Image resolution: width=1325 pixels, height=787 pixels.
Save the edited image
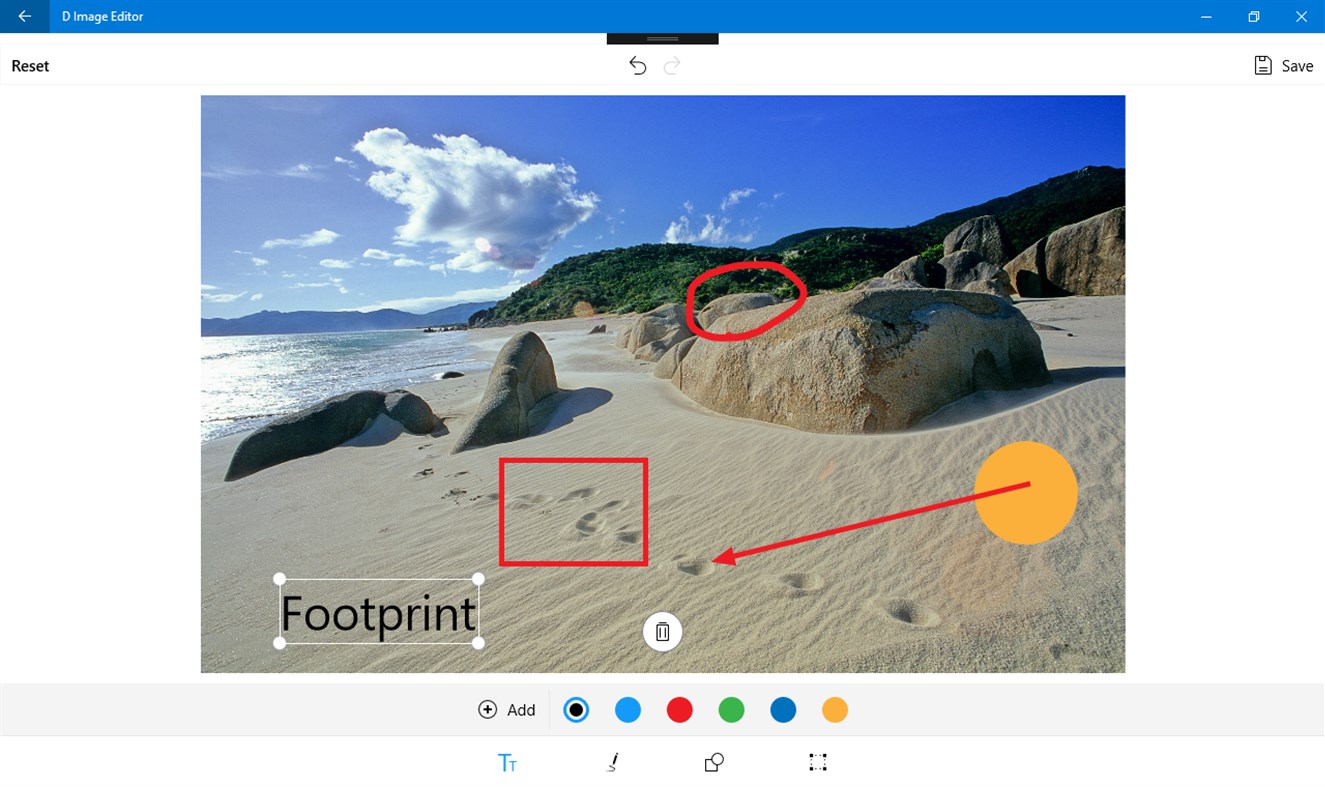(x=1284, y=65)
